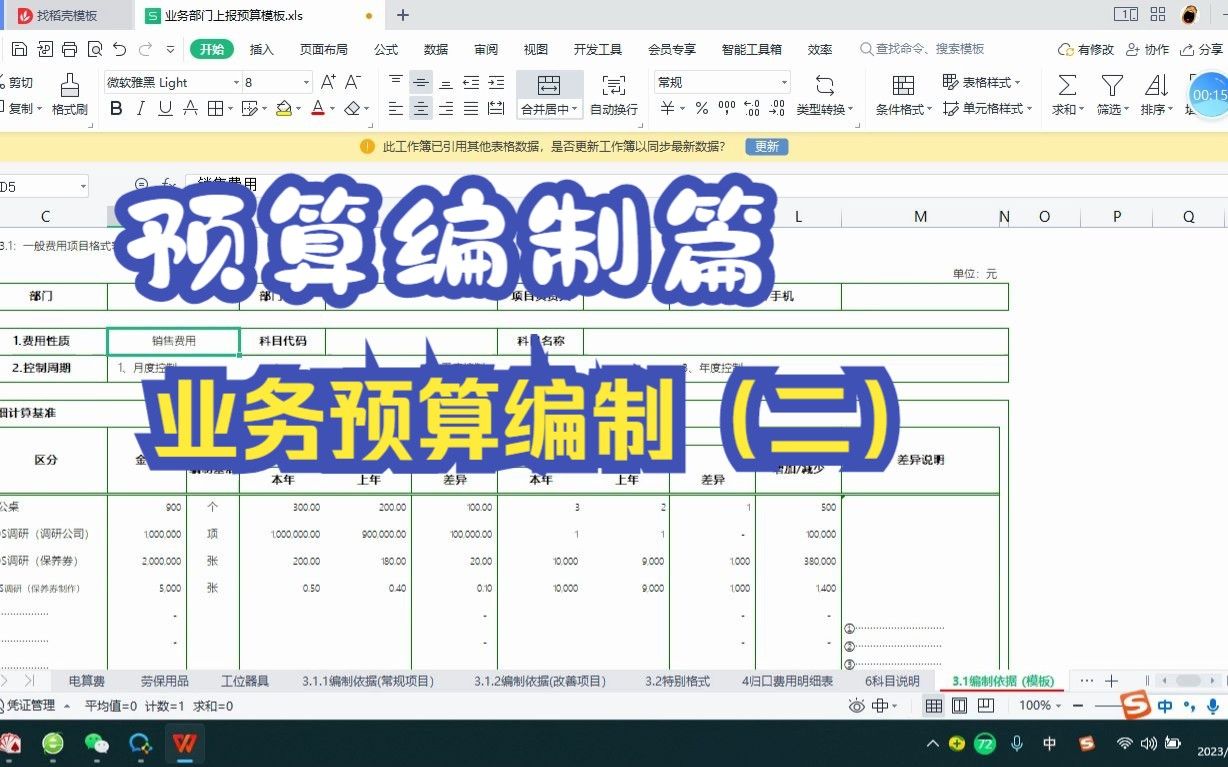Click the red font color icon

[x=317, y=109]
